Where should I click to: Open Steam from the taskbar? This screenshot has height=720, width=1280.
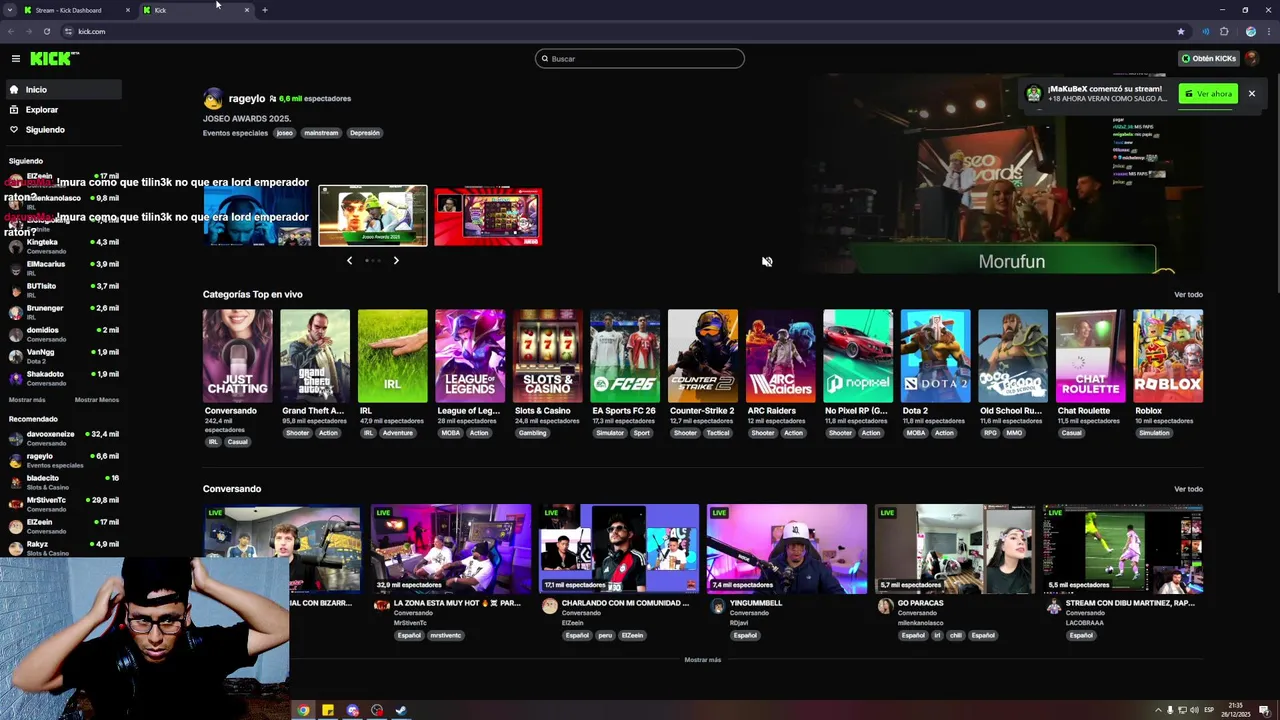pyautogui.click(x=401, y=711)
